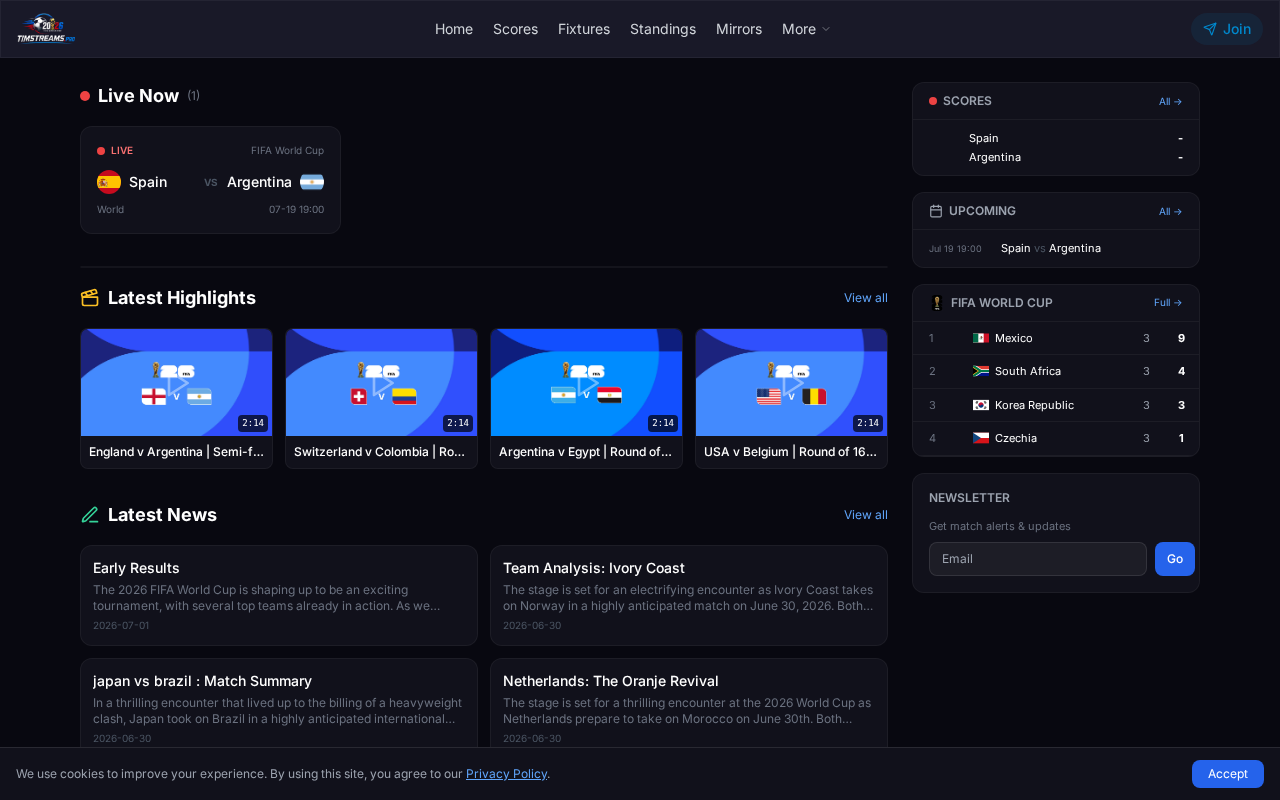1280x800 pixels.
Task: Click the Argentina flag icon in live match
Action: click(312, 182)
